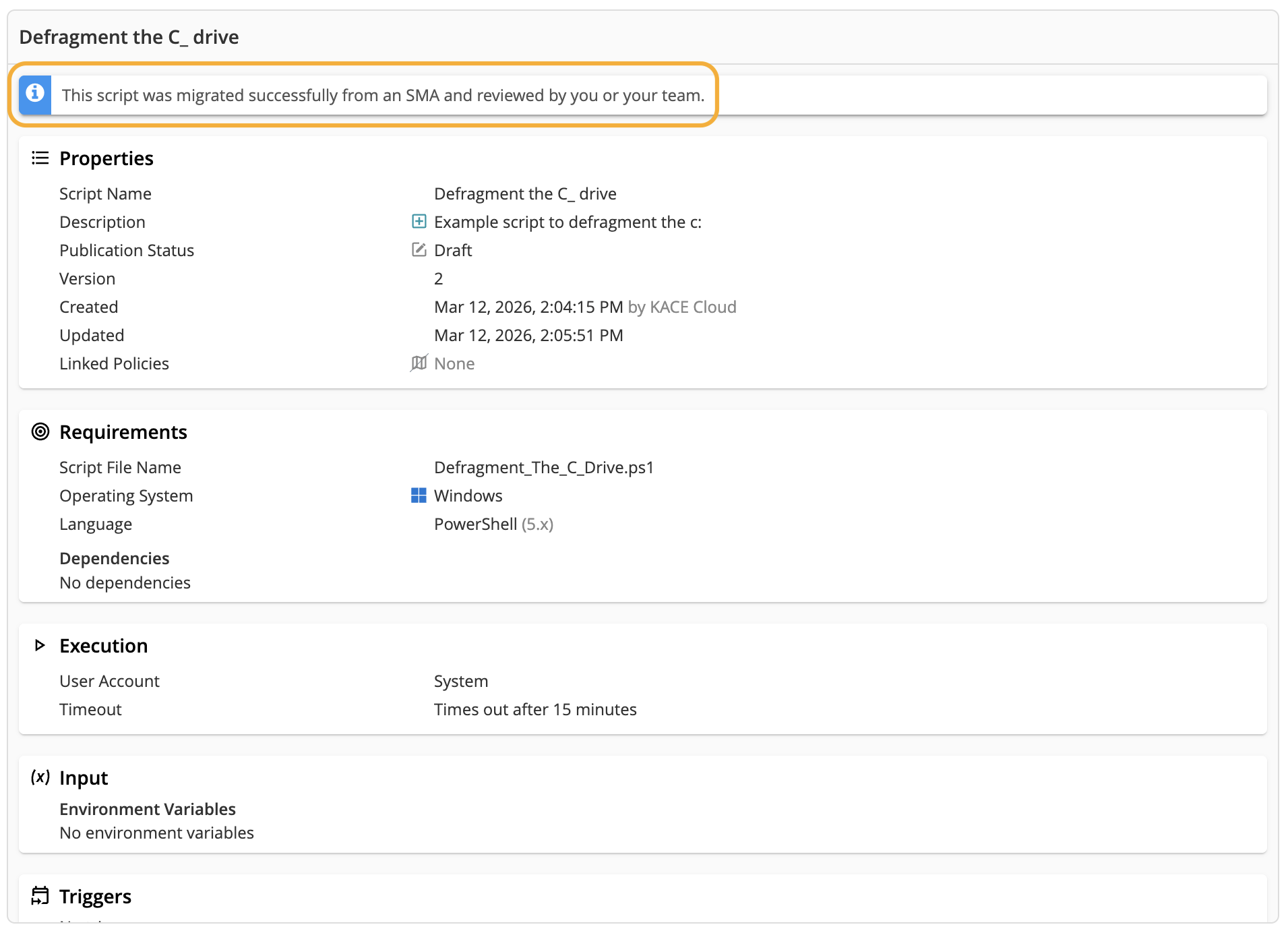Click the Triggers calendar icon

pyautogui.click(x=40, y=896)
